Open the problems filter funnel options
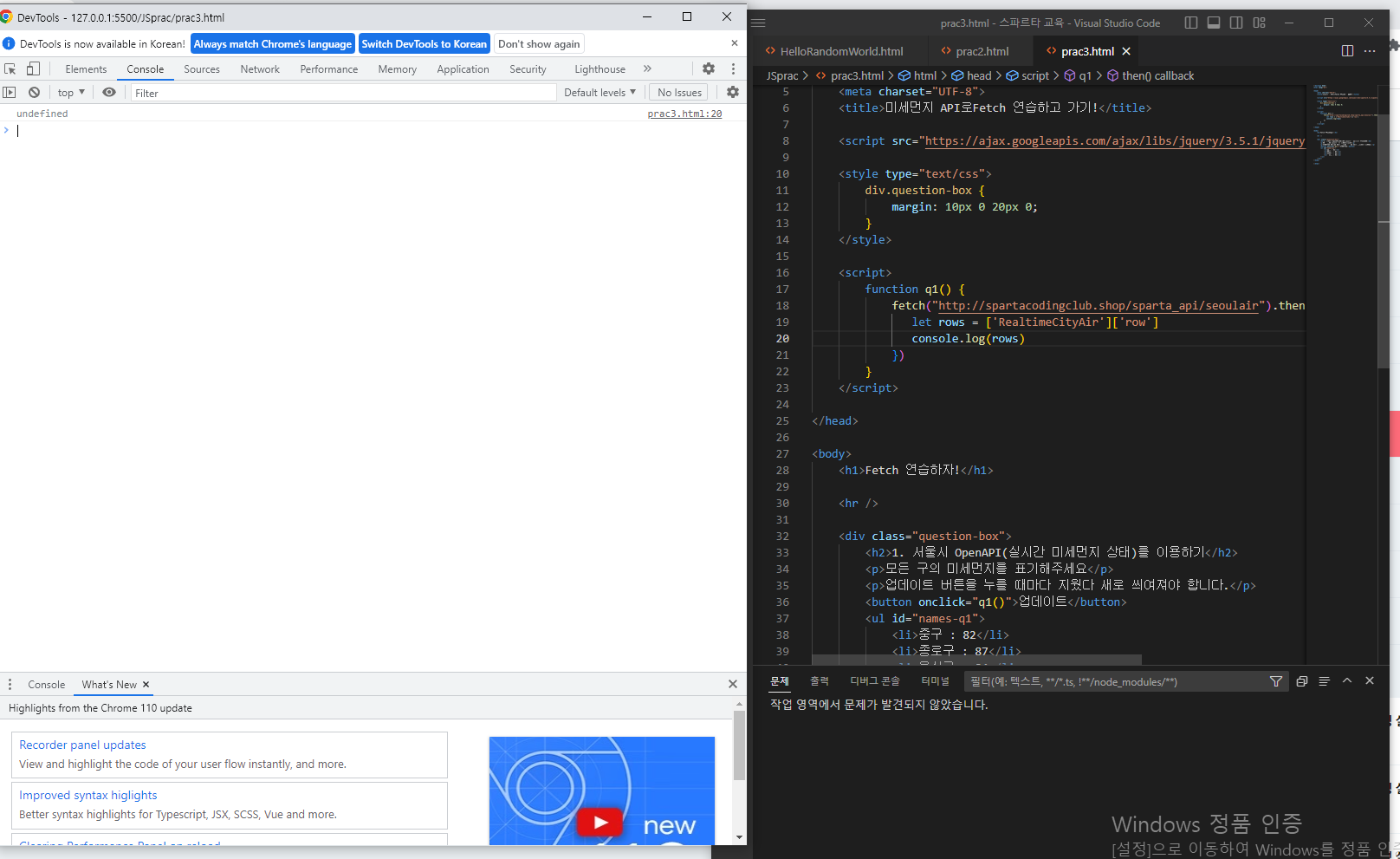 point(1276,682)
